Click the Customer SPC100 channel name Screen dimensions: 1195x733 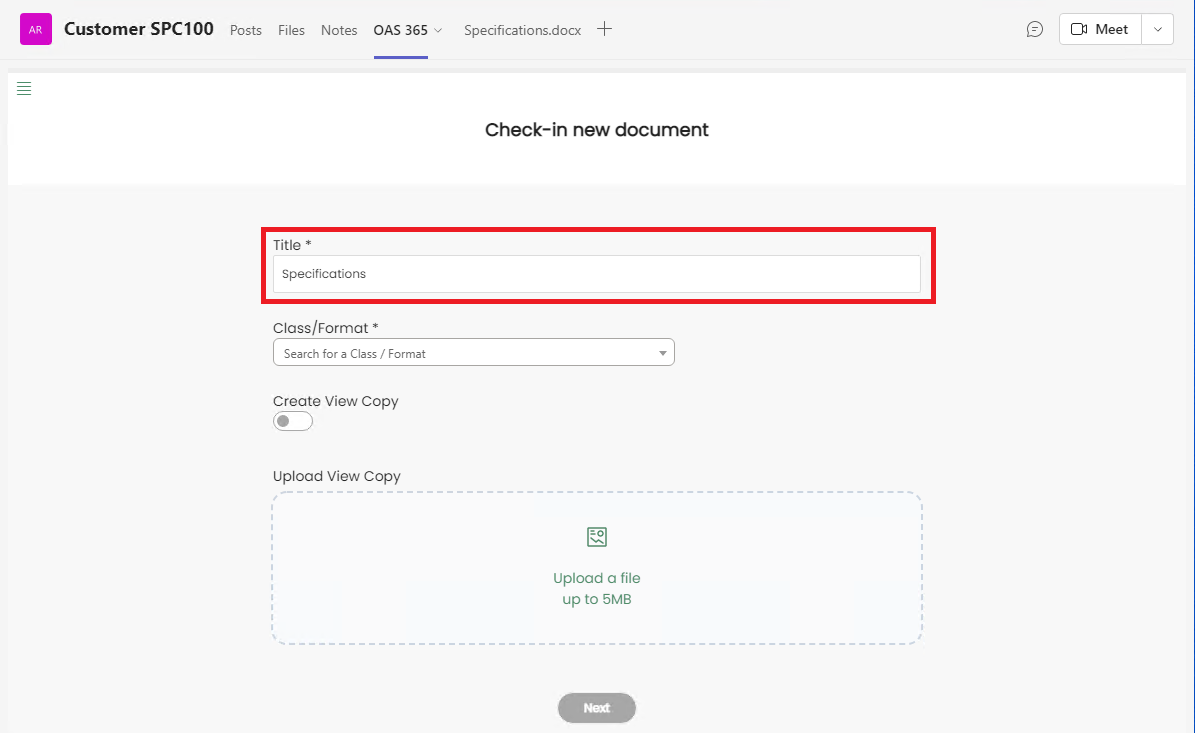pos(139,29)
